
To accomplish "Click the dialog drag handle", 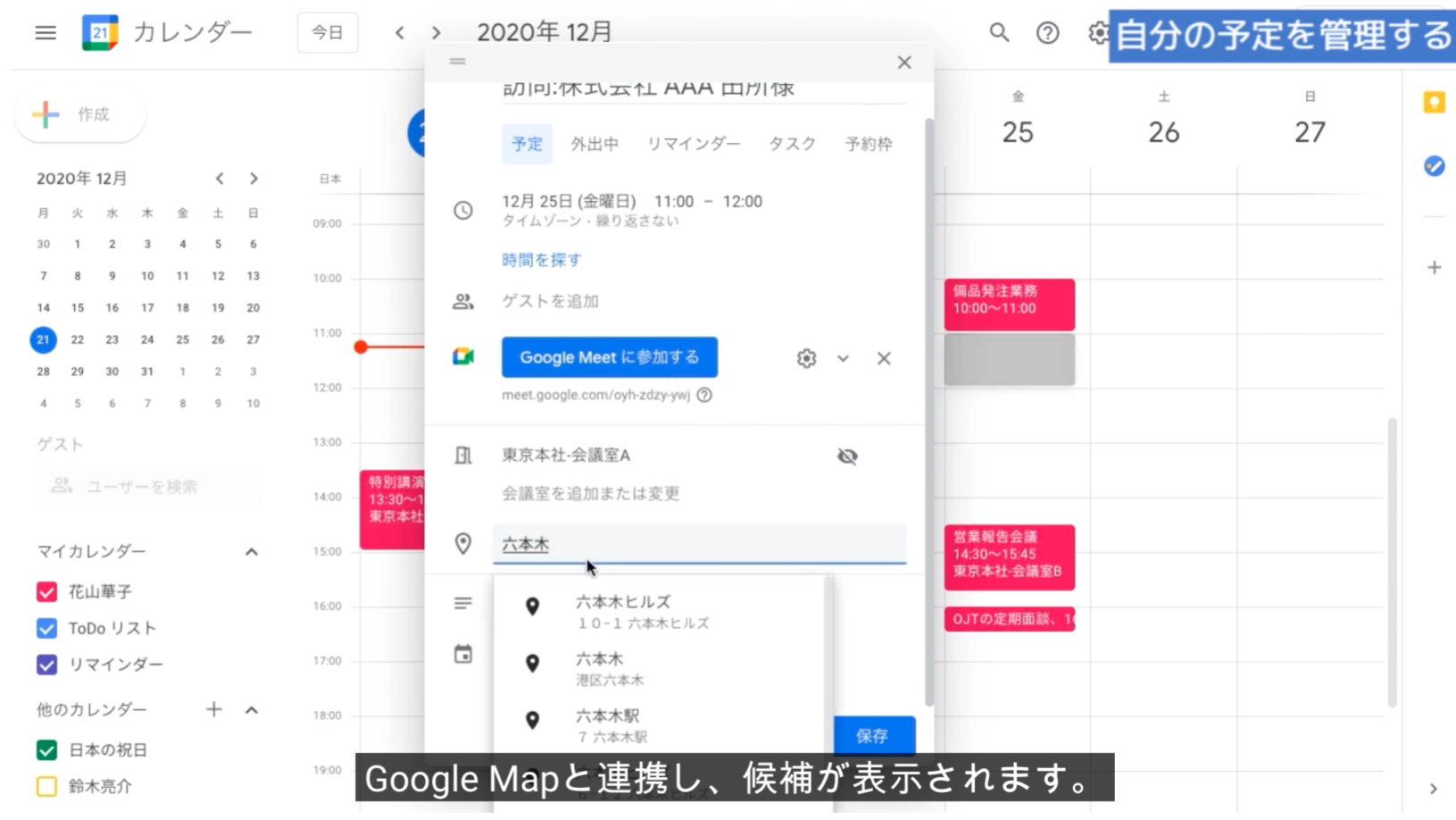I will click(458, 62).
